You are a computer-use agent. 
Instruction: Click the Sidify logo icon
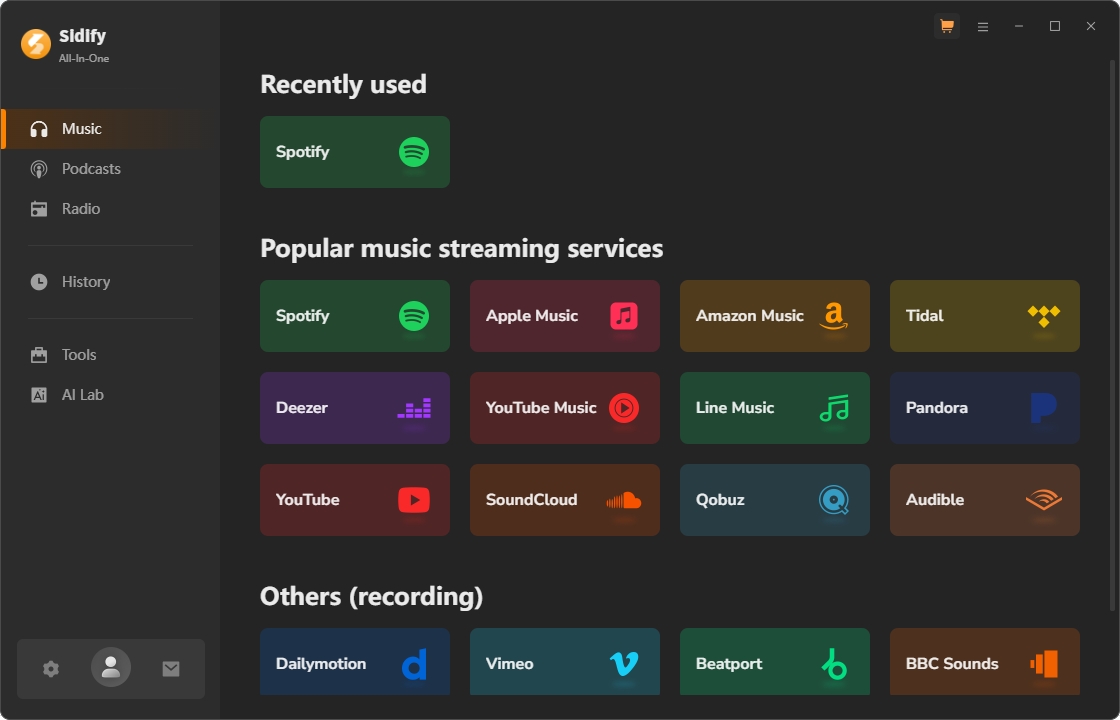click(x=36, y=44)
